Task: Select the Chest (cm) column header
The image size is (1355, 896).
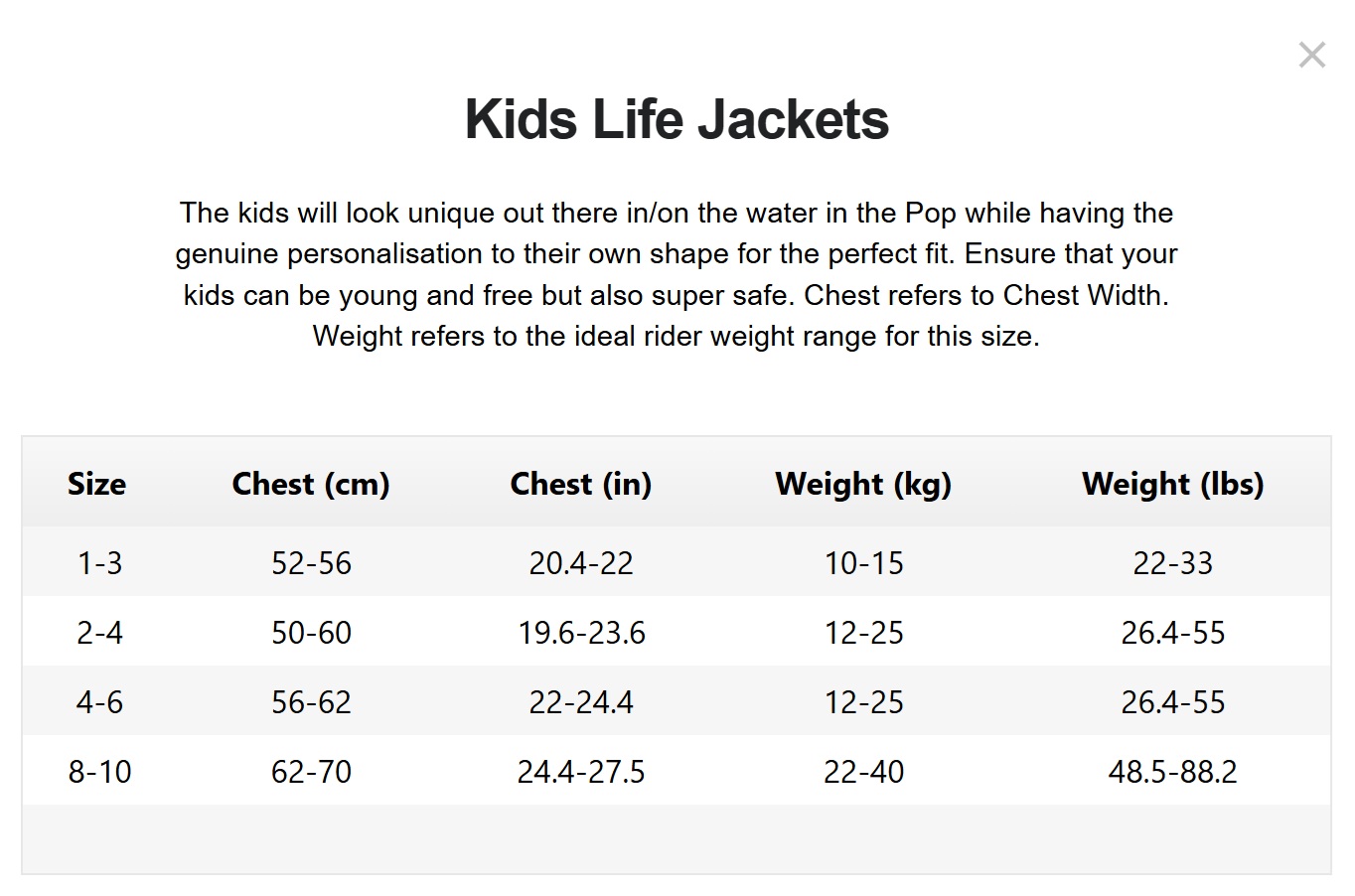Action: point(311,484)
